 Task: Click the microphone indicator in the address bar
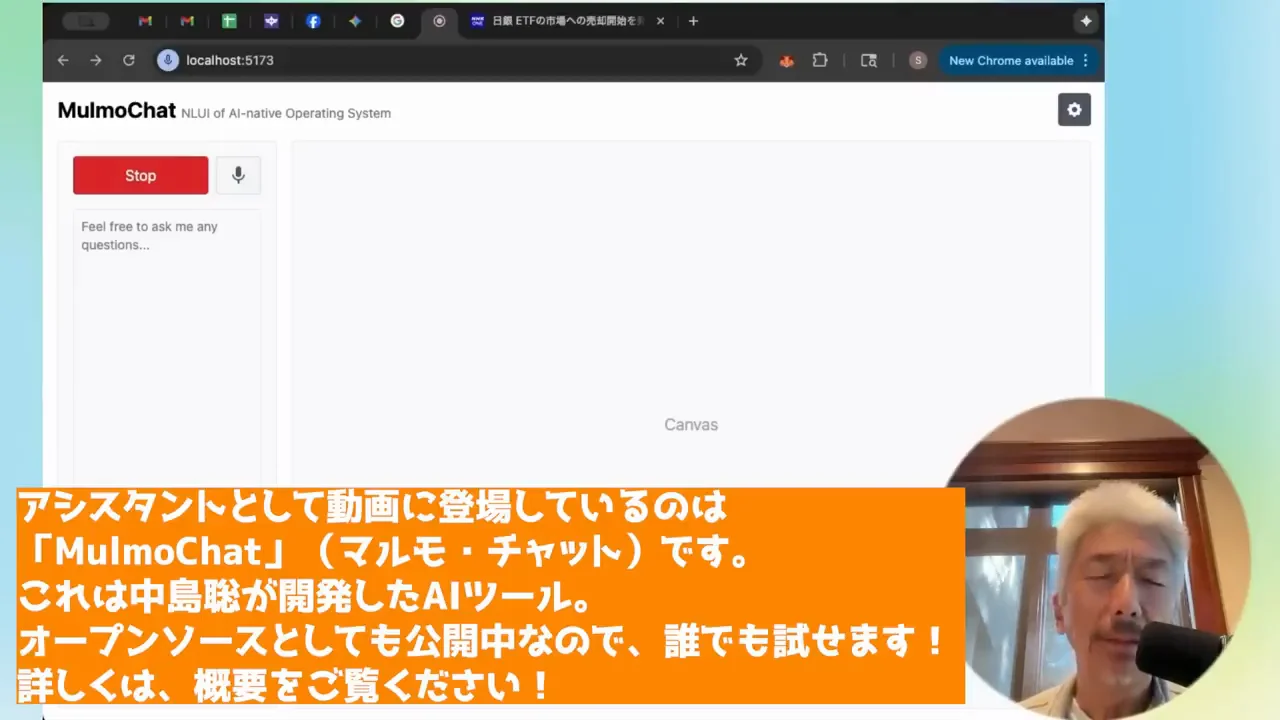pos(168,60)
